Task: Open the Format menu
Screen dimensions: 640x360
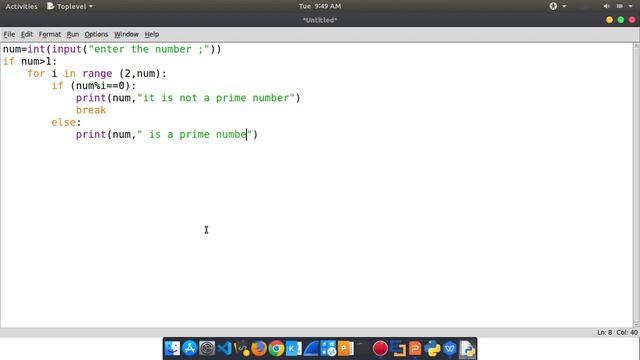Action: tap(50, 34)
